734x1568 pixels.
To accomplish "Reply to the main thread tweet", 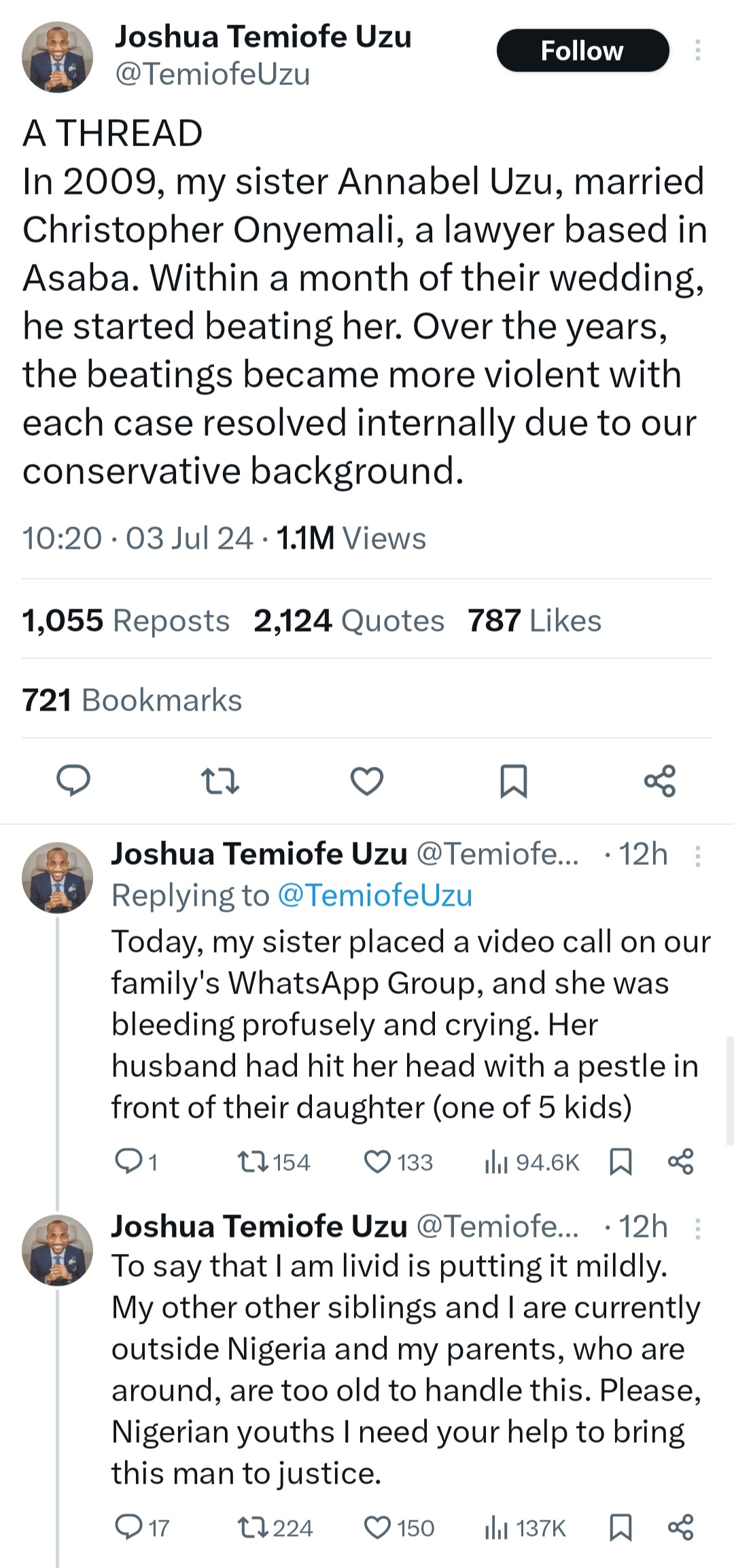I will [x=73, y=781].
